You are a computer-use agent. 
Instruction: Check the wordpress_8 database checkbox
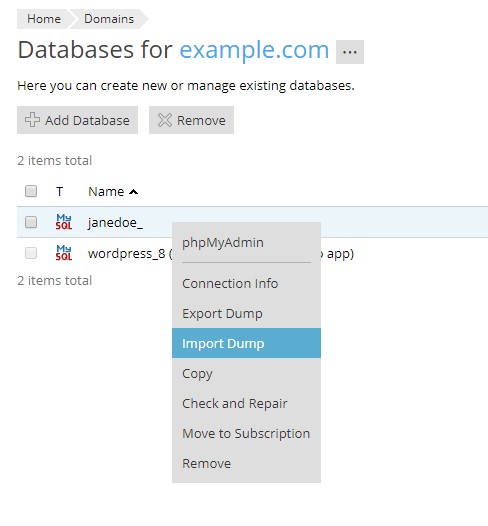[x=31, y=253]
